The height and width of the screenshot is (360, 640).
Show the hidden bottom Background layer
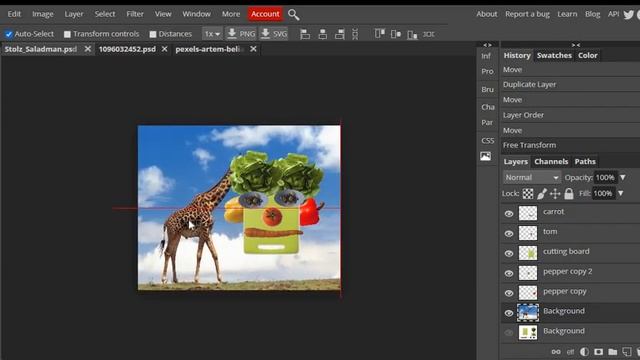pyautogui.click(x=509, y=333)
